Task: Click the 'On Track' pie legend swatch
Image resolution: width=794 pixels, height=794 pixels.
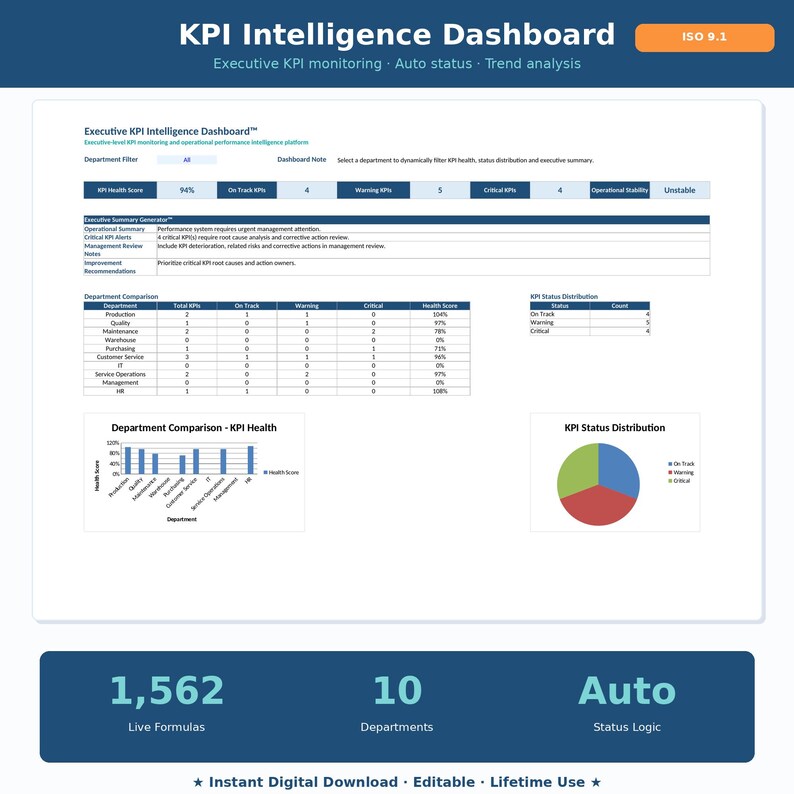Action: [x=670, y=464]
